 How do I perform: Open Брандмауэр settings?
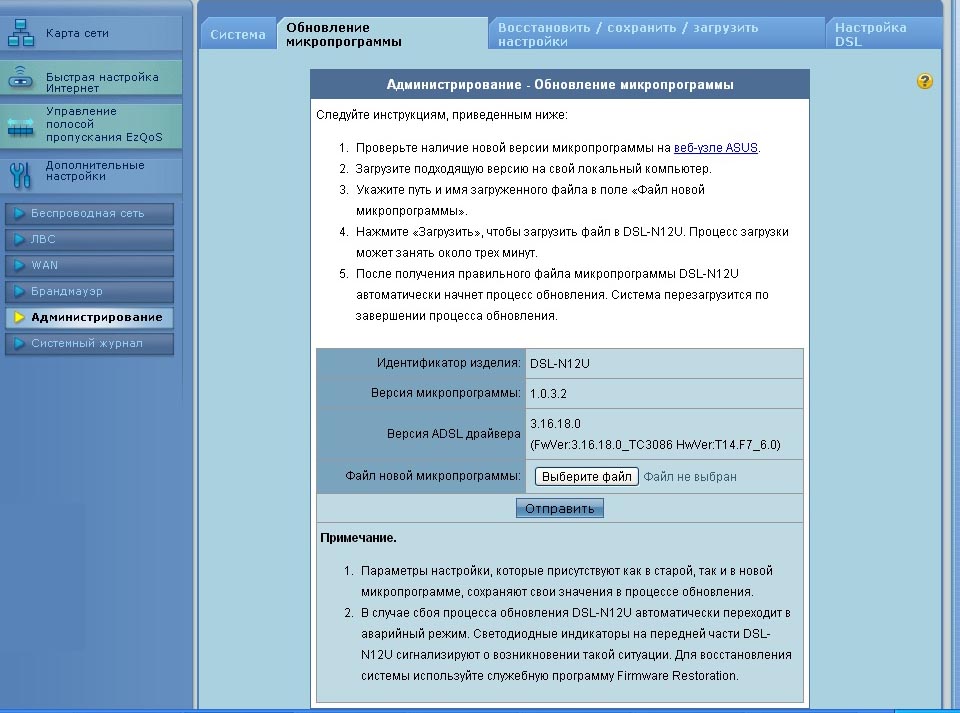coord(89,291)
